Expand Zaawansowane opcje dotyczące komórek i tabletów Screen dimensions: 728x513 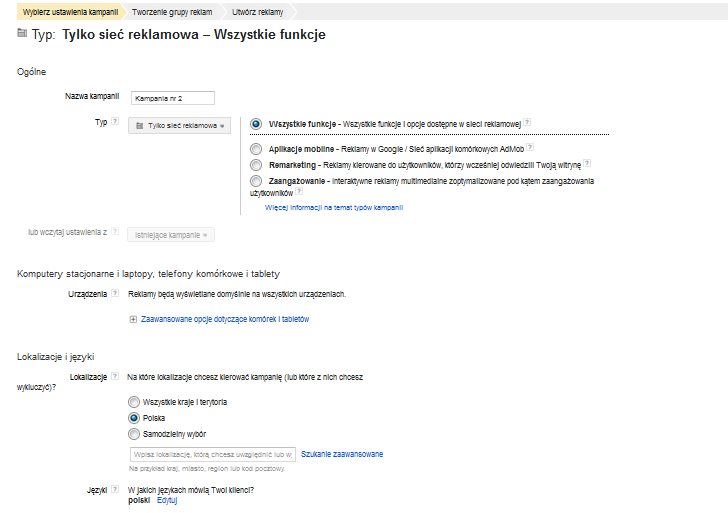click(x=219, y=319)
